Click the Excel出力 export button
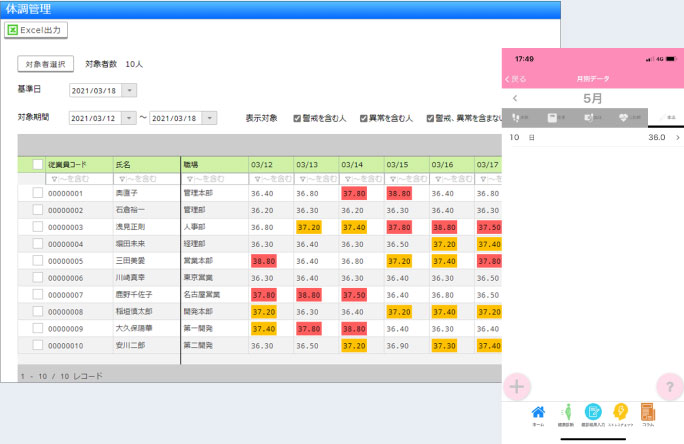The height and width of the screenshot is (444, 684). [35, 30]
